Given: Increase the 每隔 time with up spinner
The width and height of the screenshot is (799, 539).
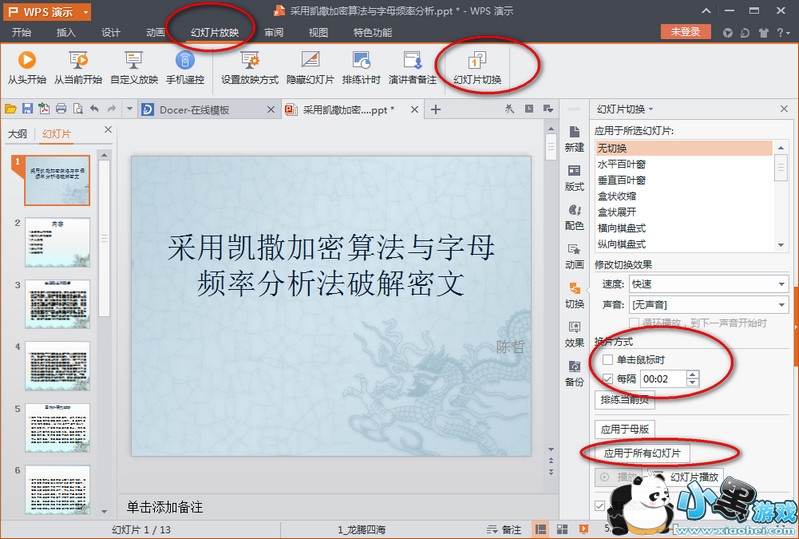Looking at the screenshot, I should tap(692, 374).
